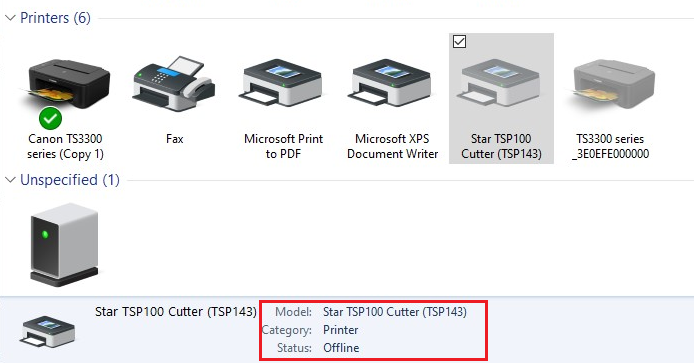
Task: Click the green default-printer checkmark badge
Action: [x=50, y=118]
